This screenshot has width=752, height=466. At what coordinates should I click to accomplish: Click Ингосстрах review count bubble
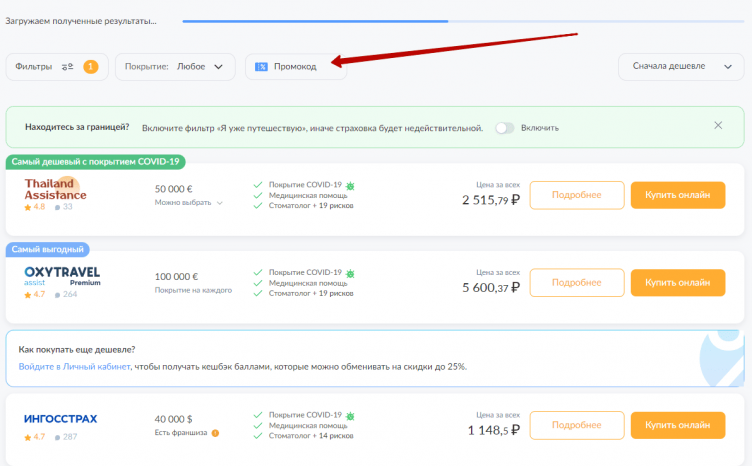pos(66,437)
